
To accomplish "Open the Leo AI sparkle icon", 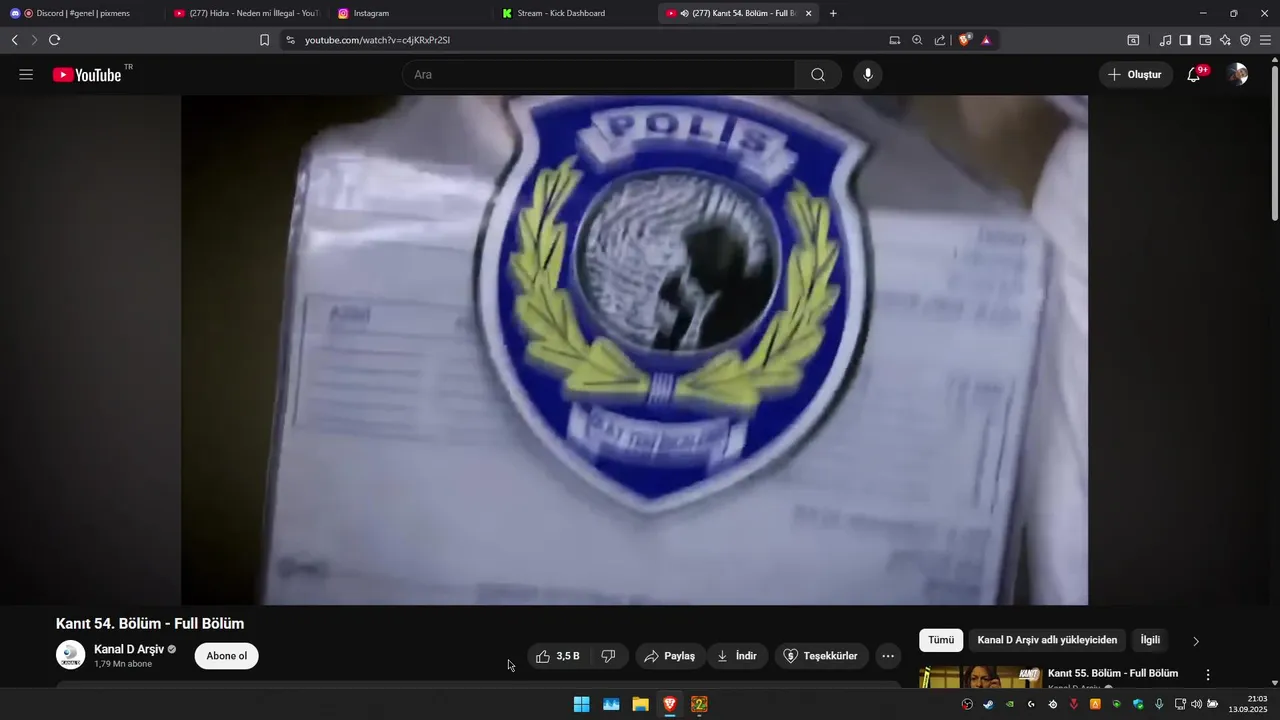I will [1225, 40].
